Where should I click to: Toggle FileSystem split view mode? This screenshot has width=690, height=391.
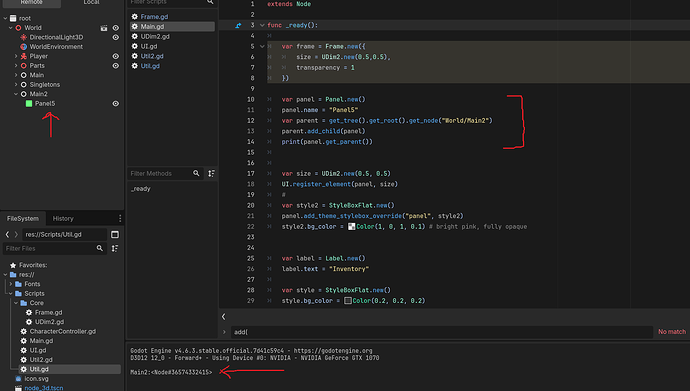coord(115,235)
